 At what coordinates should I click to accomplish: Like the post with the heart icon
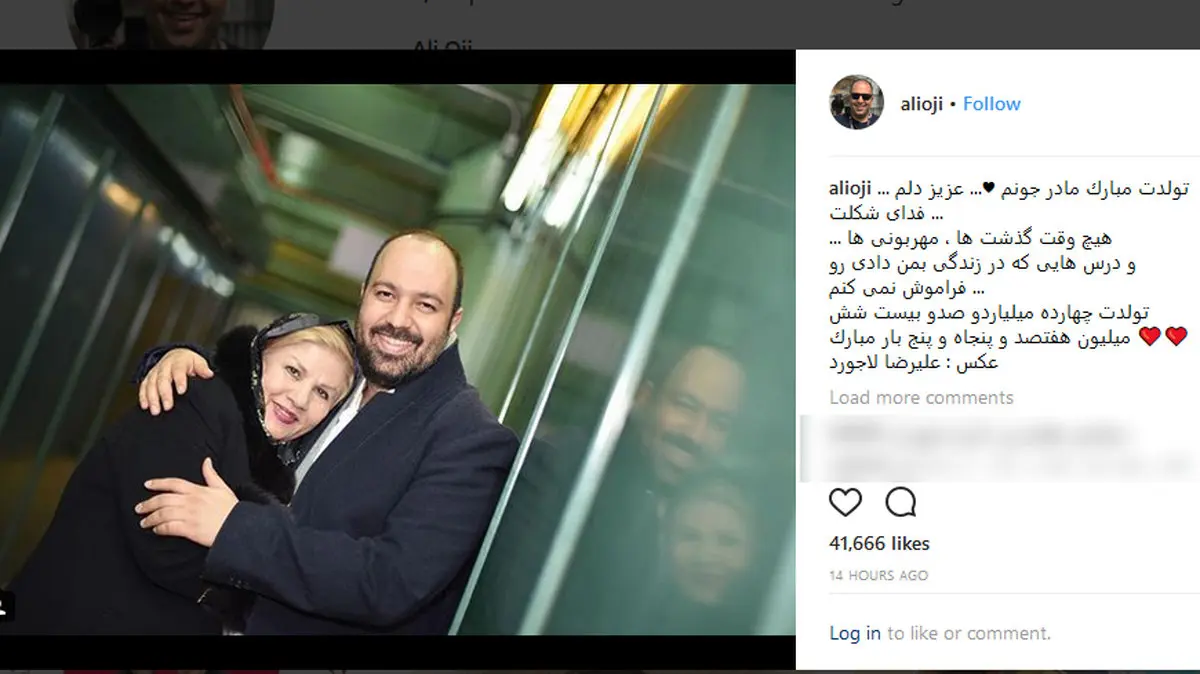[x=845, y=502]
